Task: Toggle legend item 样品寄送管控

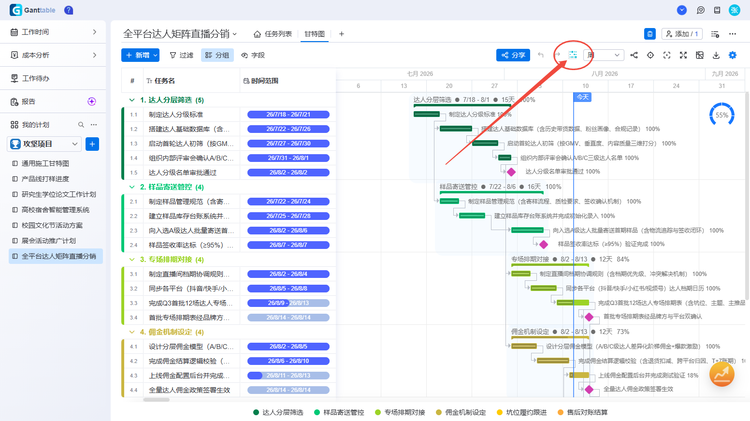Action: (x=339, y=412)
